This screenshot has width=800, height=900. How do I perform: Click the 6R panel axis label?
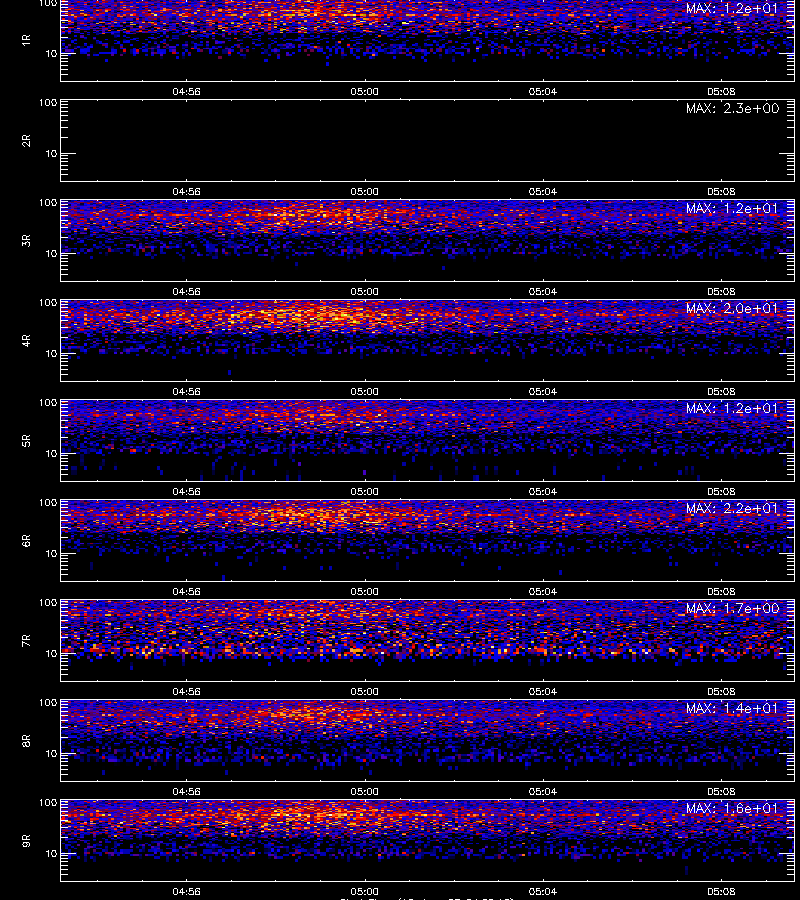26,541
